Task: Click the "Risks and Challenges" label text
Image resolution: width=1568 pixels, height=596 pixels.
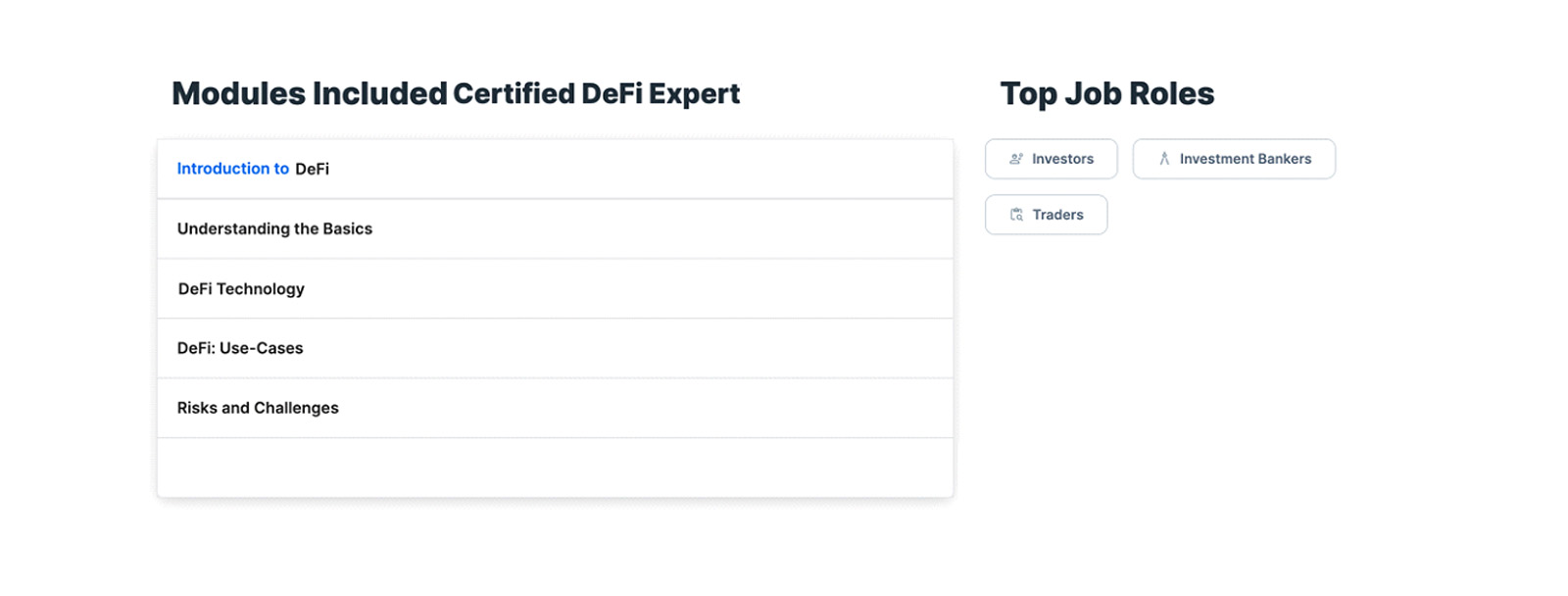Action: 258,408
